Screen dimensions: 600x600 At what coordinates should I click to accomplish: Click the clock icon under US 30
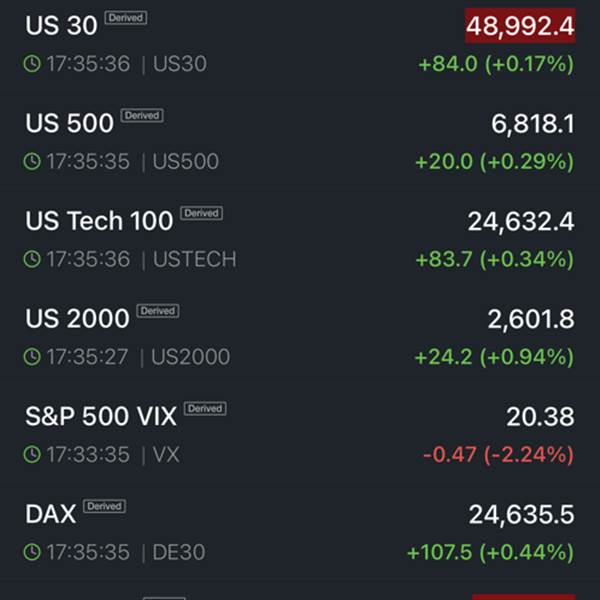point(32,64)
